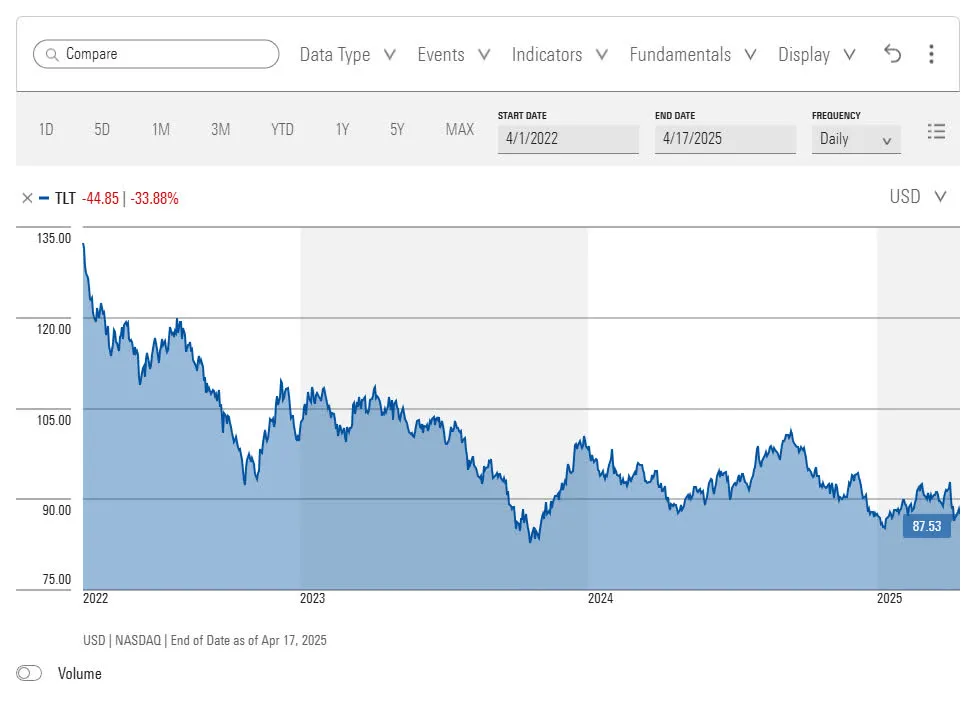Expand the Data Type dropdown
The image size is (976, 706).
point(347,55)
